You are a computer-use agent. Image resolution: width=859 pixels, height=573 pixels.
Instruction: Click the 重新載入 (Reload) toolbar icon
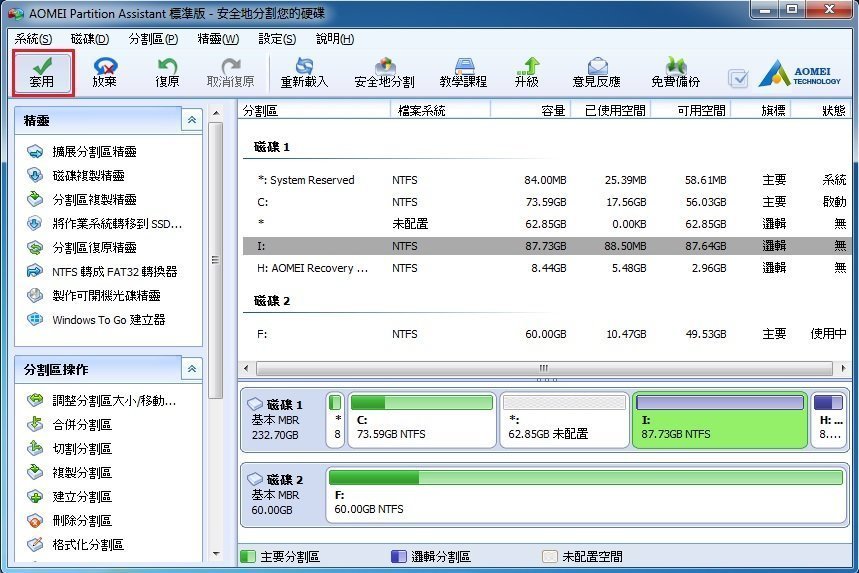[x=304, y=73]
